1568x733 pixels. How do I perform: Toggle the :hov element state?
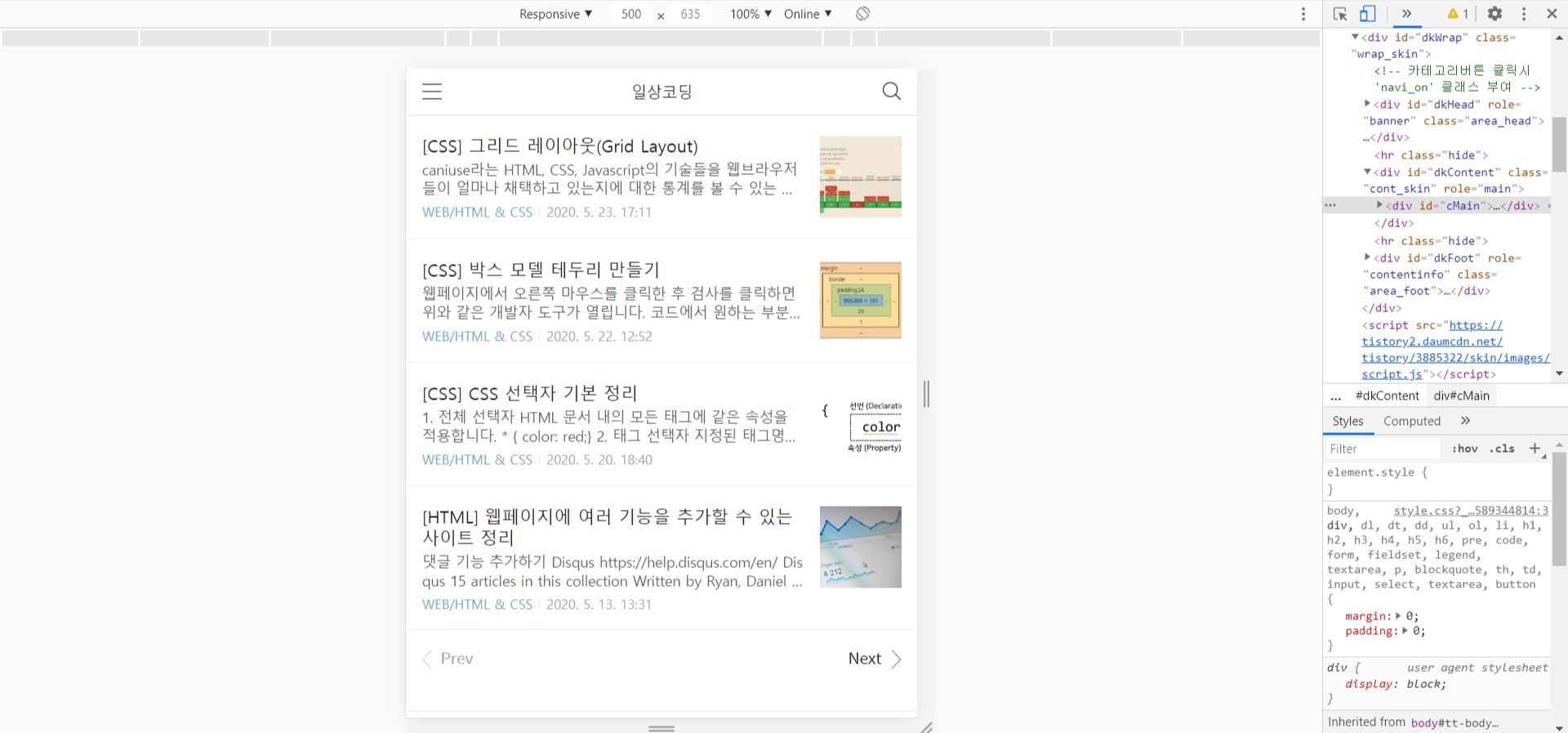point(1465,449)
